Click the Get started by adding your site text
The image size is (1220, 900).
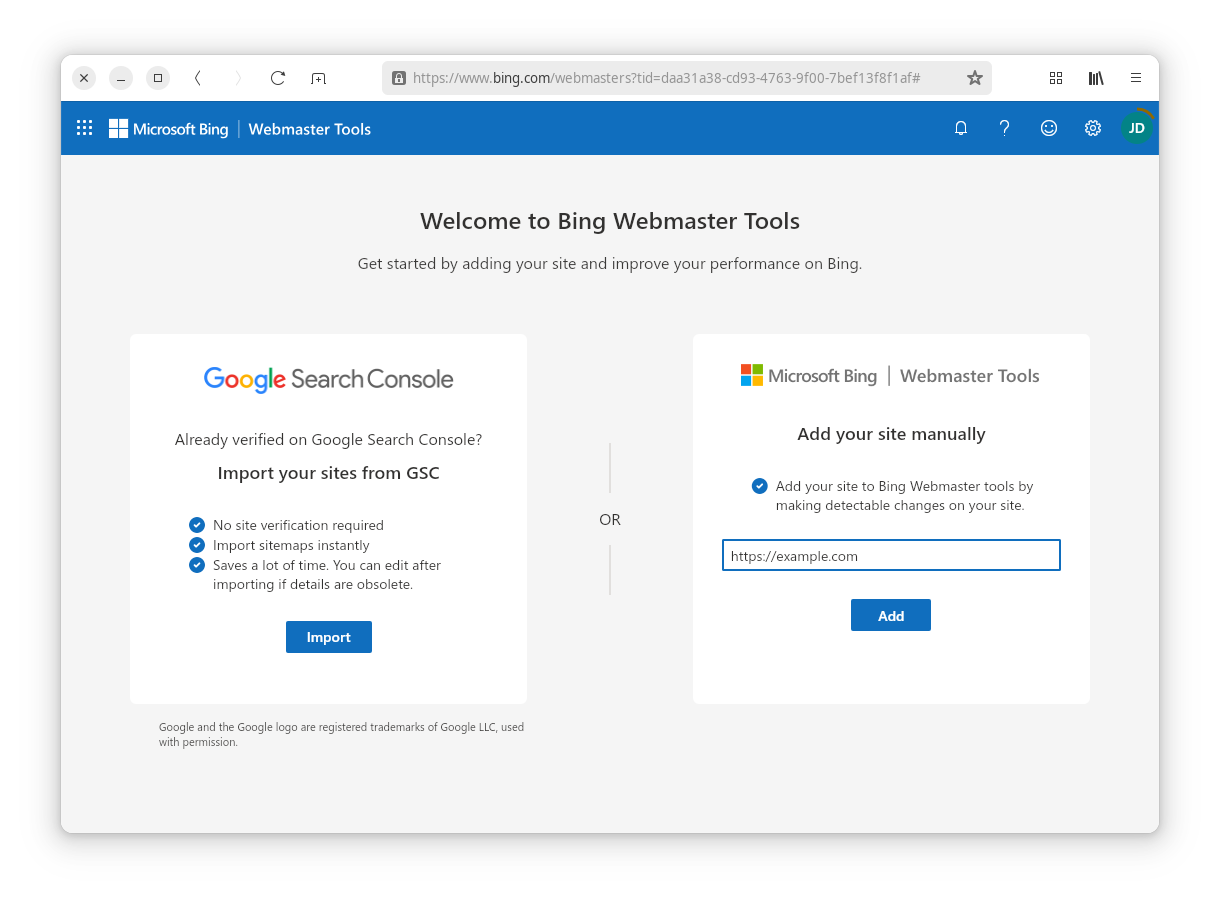610,264
